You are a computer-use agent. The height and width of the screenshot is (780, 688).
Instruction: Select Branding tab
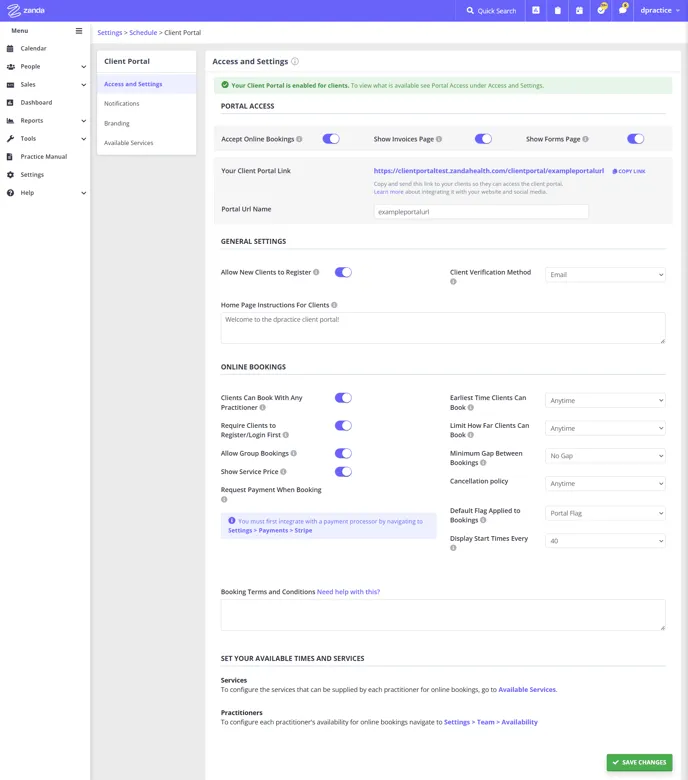point(146,123)
